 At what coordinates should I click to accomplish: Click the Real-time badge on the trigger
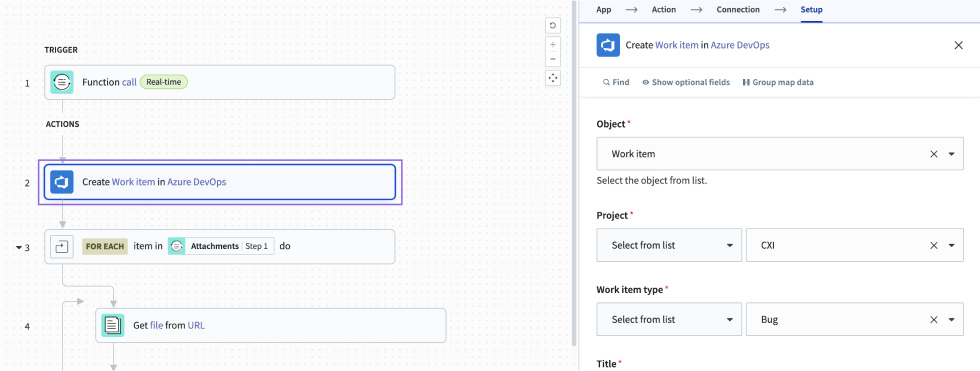point(164,82)
